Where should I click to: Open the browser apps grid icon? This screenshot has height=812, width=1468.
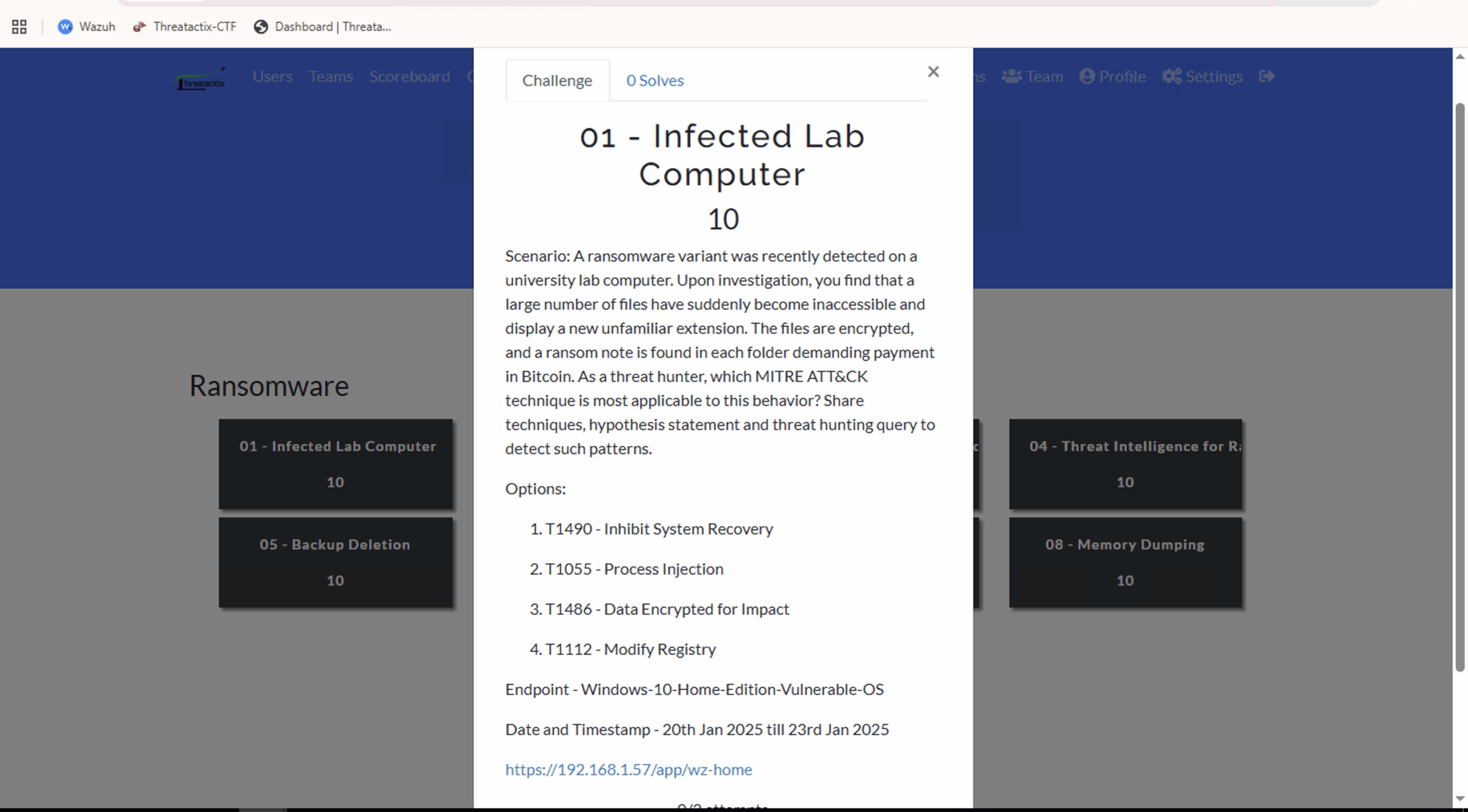pos(19,26)
